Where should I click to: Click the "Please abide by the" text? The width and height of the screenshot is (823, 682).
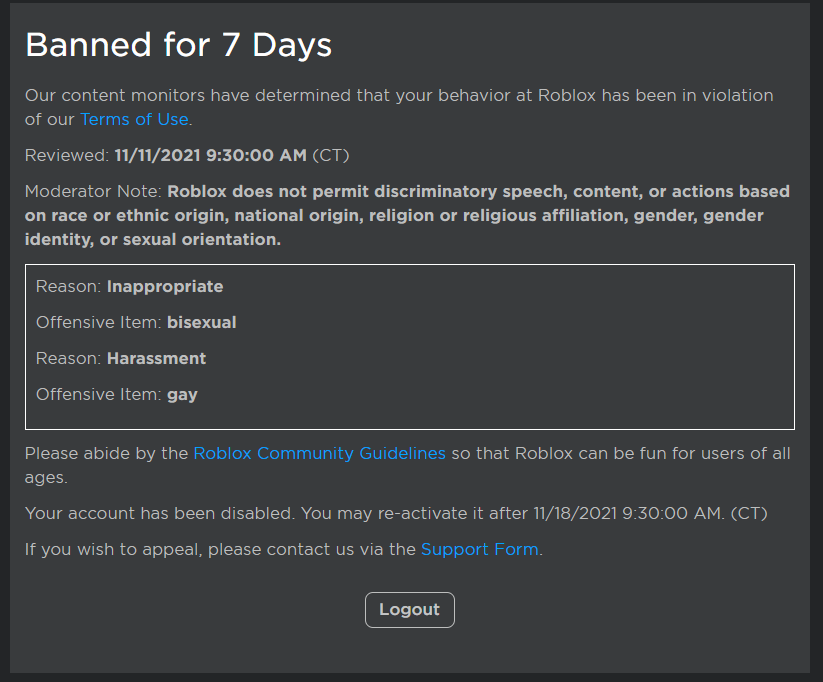106,453
